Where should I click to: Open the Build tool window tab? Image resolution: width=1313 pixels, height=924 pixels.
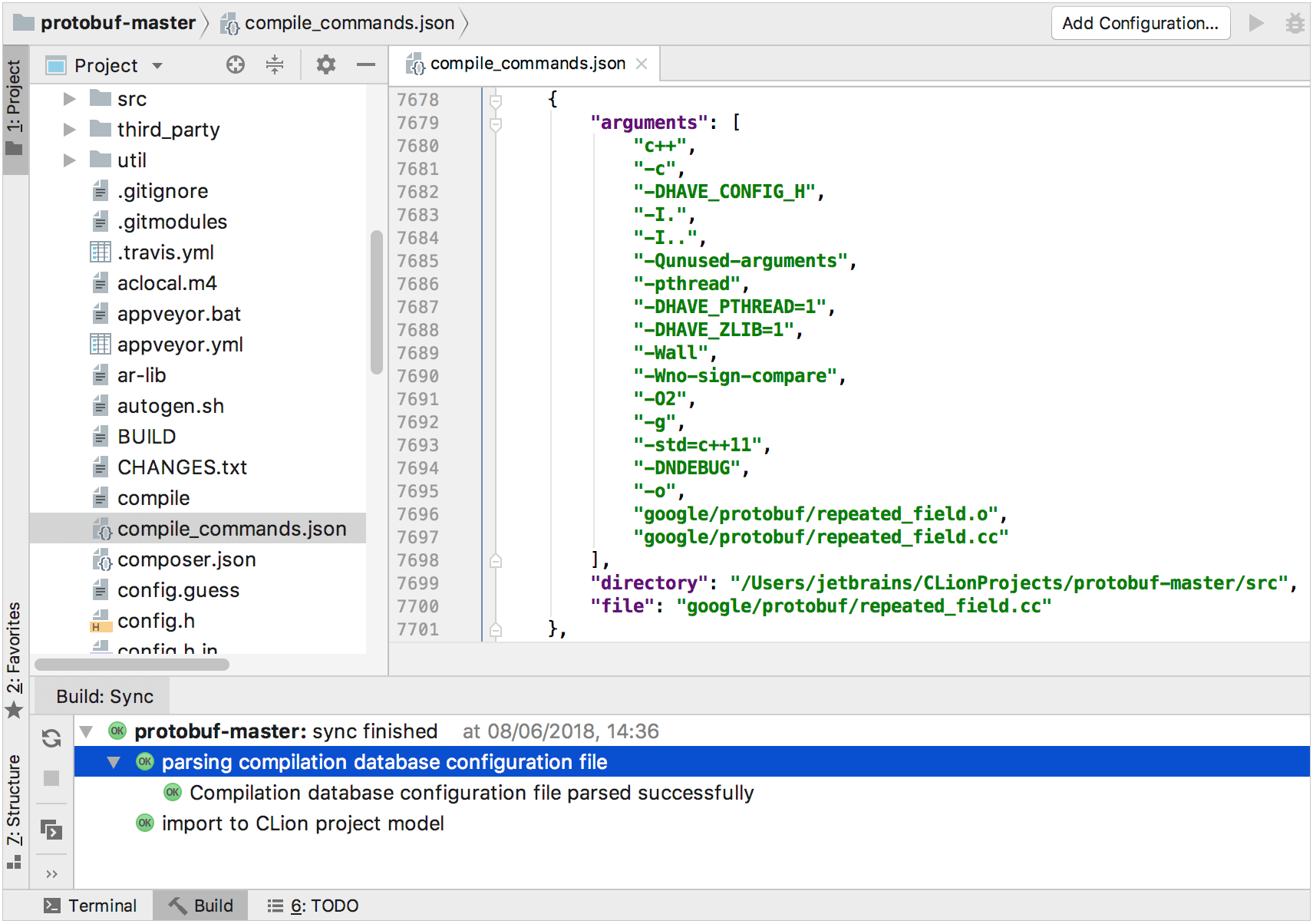coord(201,906)
